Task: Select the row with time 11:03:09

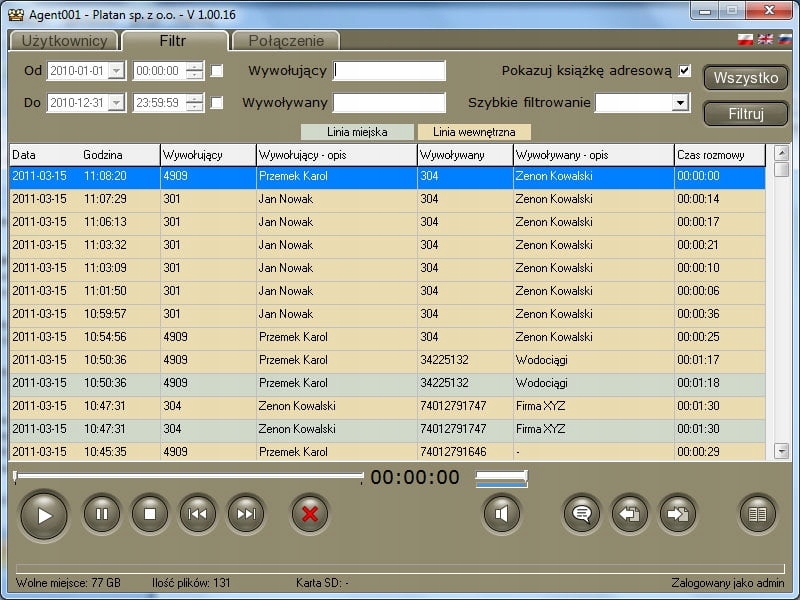Action: click(x=387, y=268)
